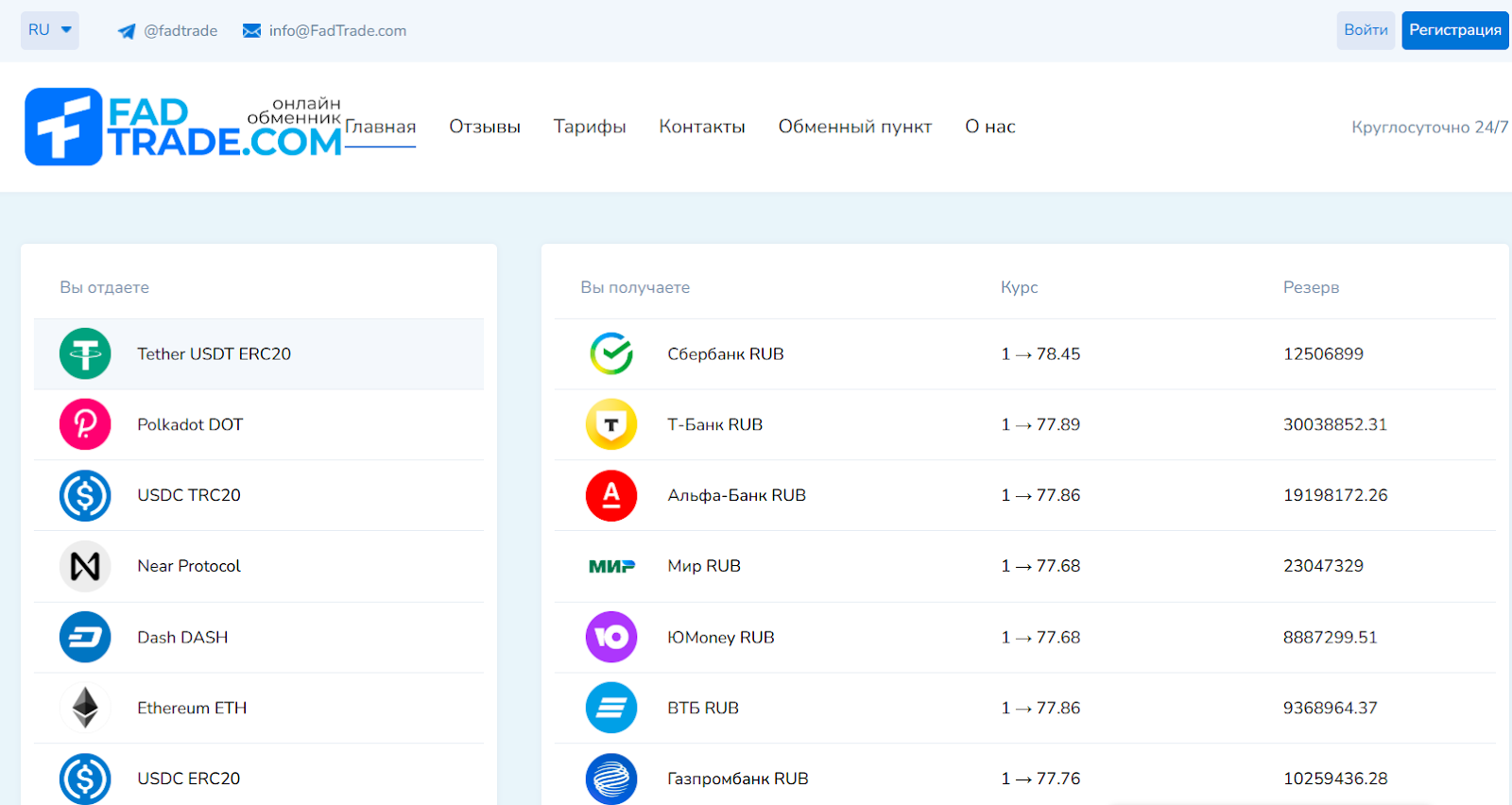The height and width of the screenshot is (805, 1512).
Task: Pick the Near Protocol icon
Action: click(x=85, y=566)
